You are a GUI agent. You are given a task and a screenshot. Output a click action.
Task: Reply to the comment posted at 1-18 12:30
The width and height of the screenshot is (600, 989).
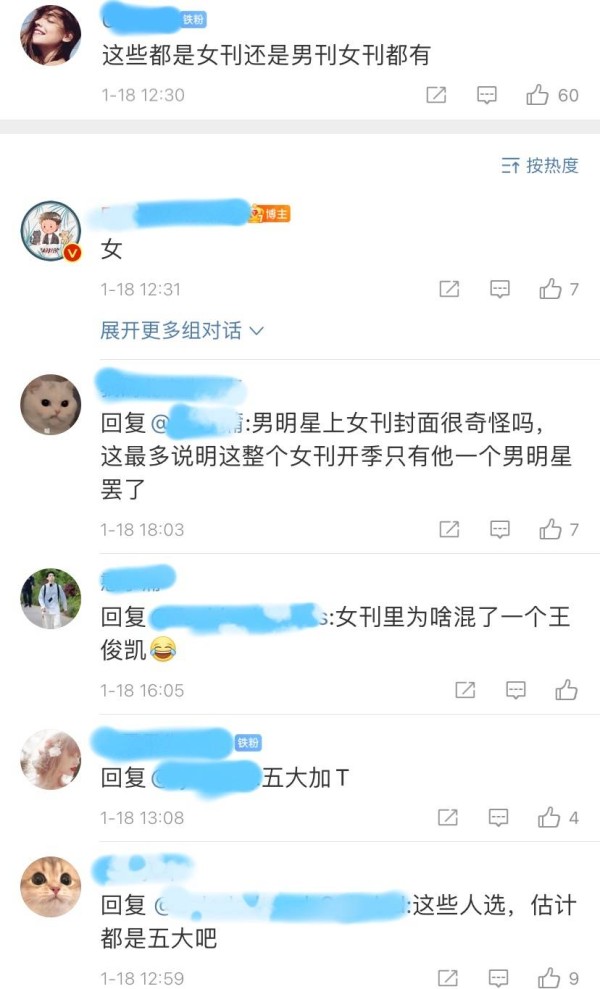486,95
